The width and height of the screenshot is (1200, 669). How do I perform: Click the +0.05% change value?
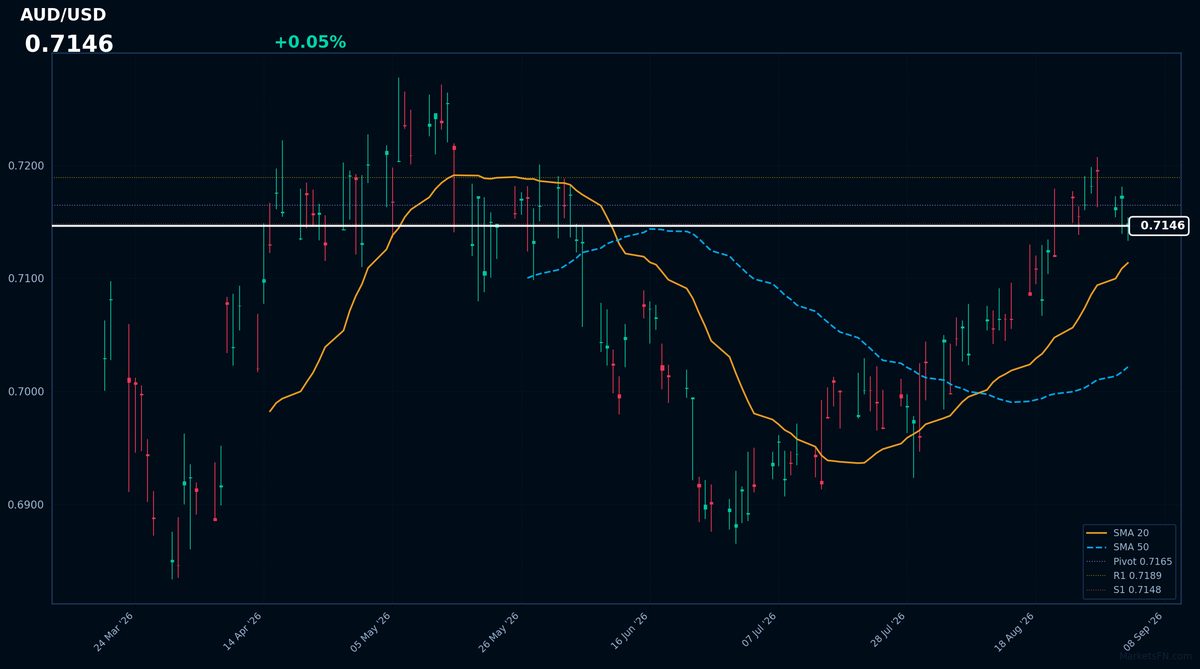(x=310, y=42)
